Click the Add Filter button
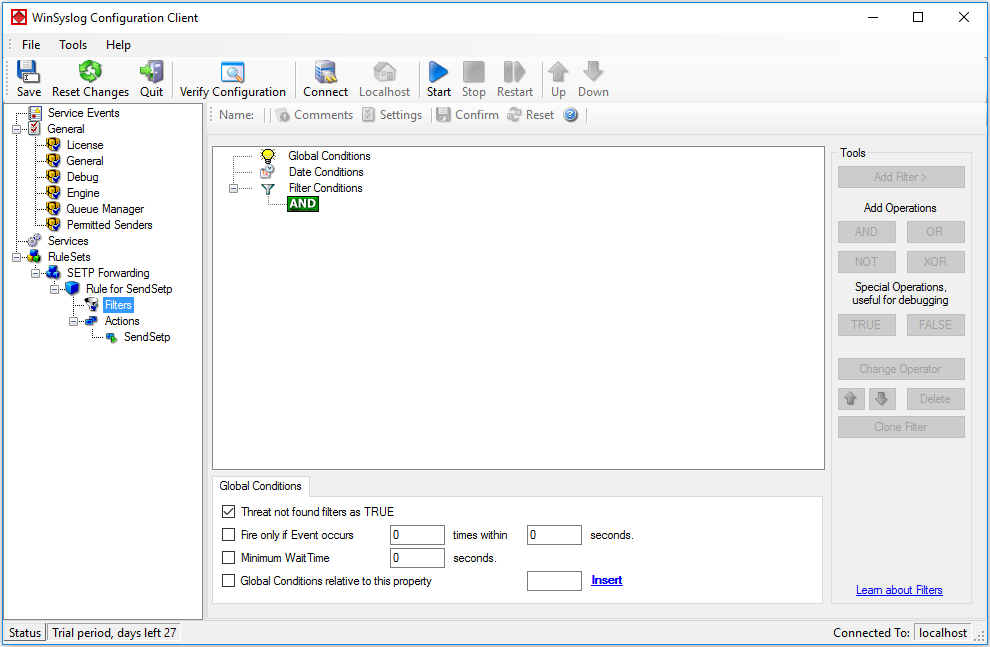This screenshot has height=647, width=990. tap(901, 177)
